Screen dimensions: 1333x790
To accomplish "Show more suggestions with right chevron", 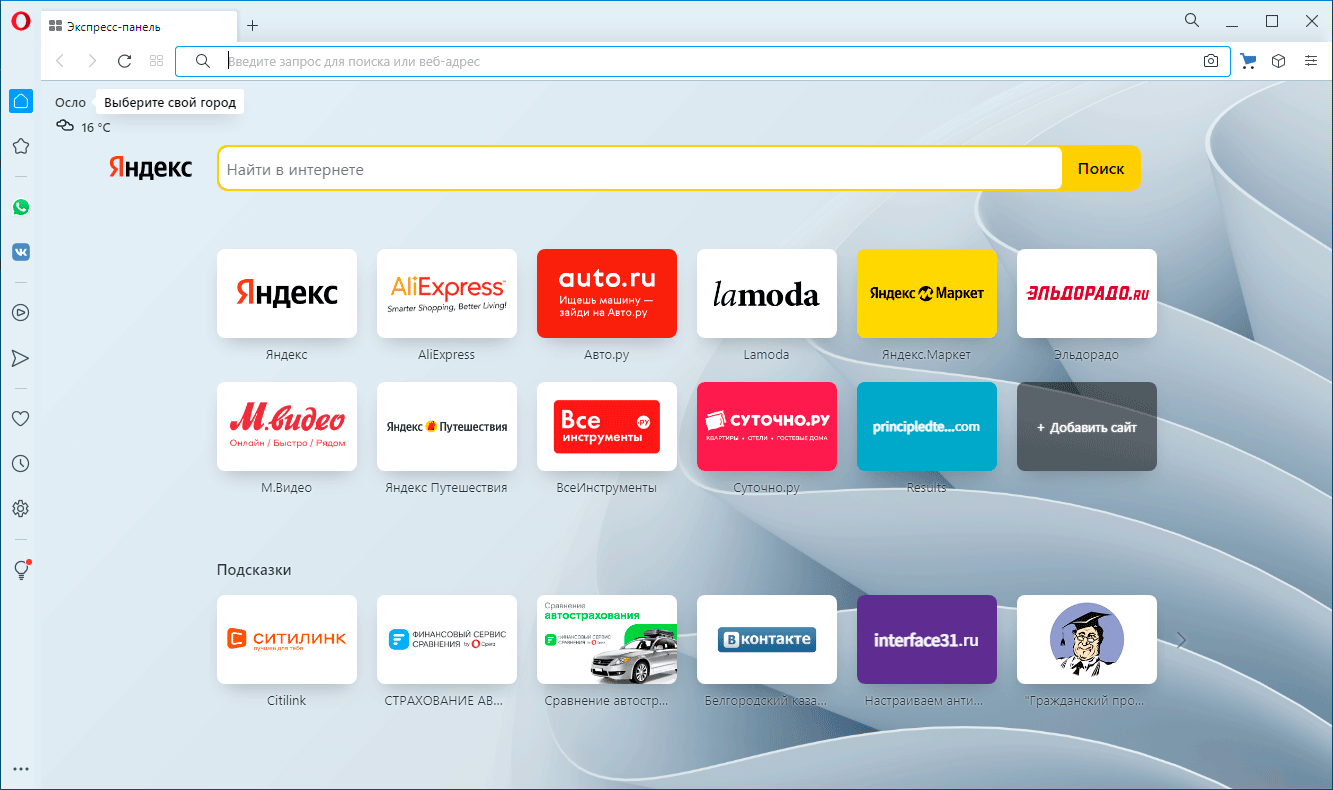I will click(x=1182, y=640).
